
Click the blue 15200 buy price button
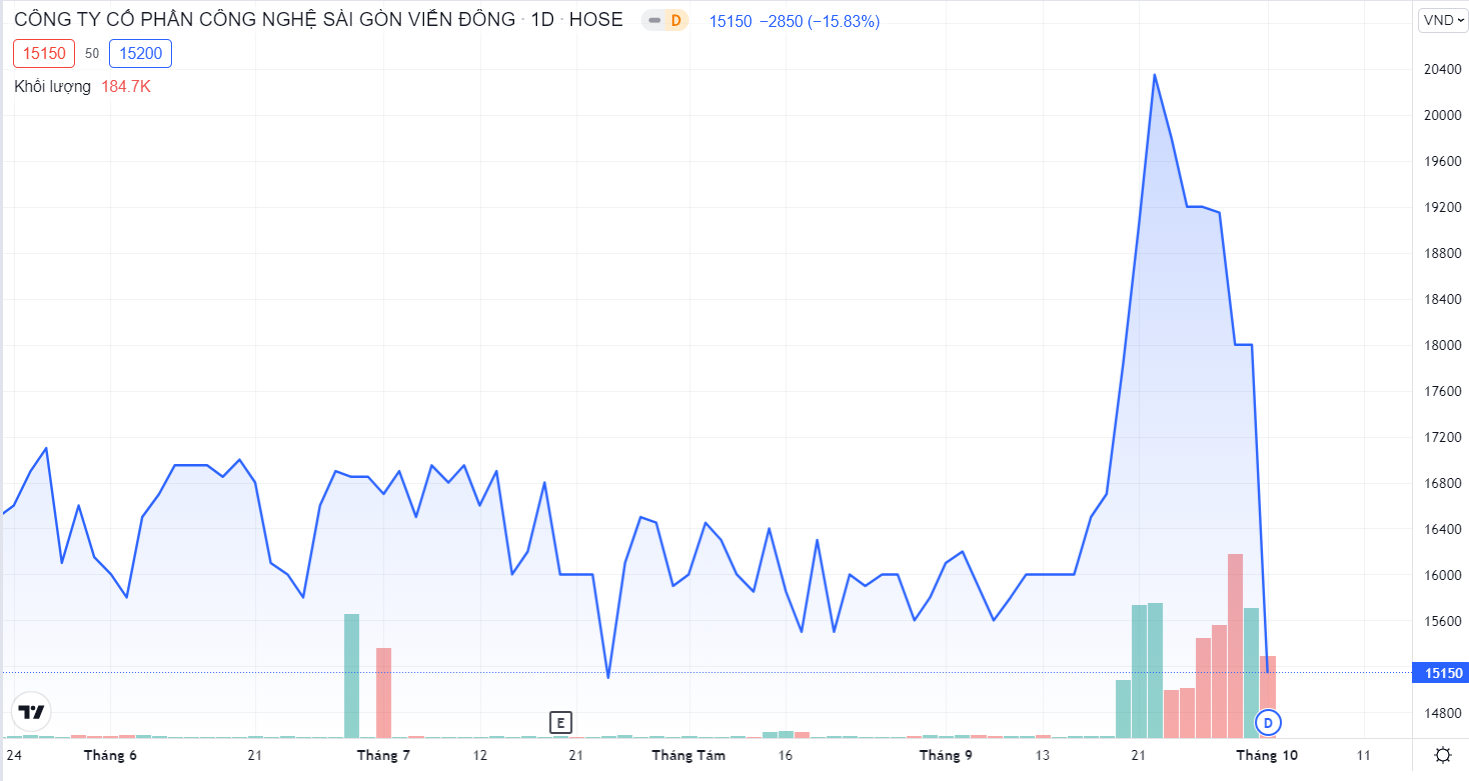(x=140, y=54)
